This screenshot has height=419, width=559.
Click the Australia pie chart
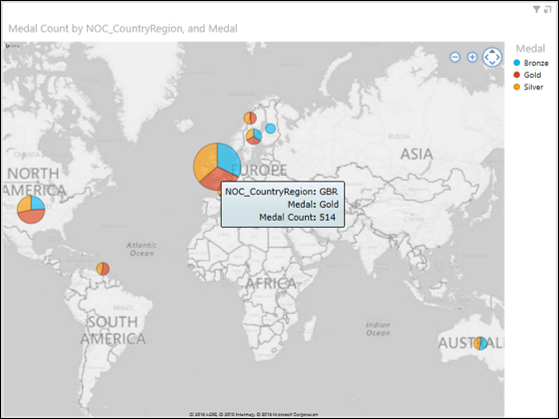click(x=481, y=343)
